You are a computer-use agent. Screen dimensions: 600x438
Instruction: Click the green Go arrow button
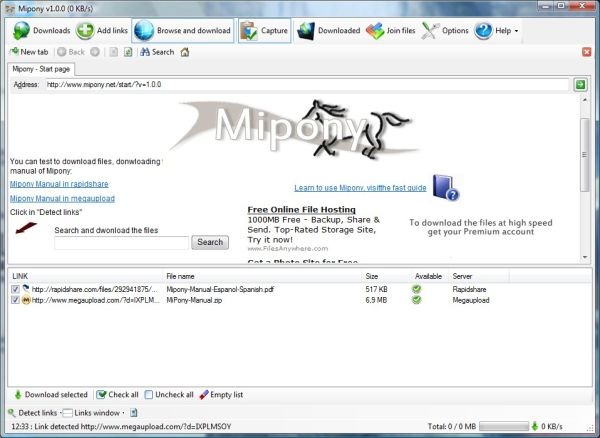tap(580, 85)
